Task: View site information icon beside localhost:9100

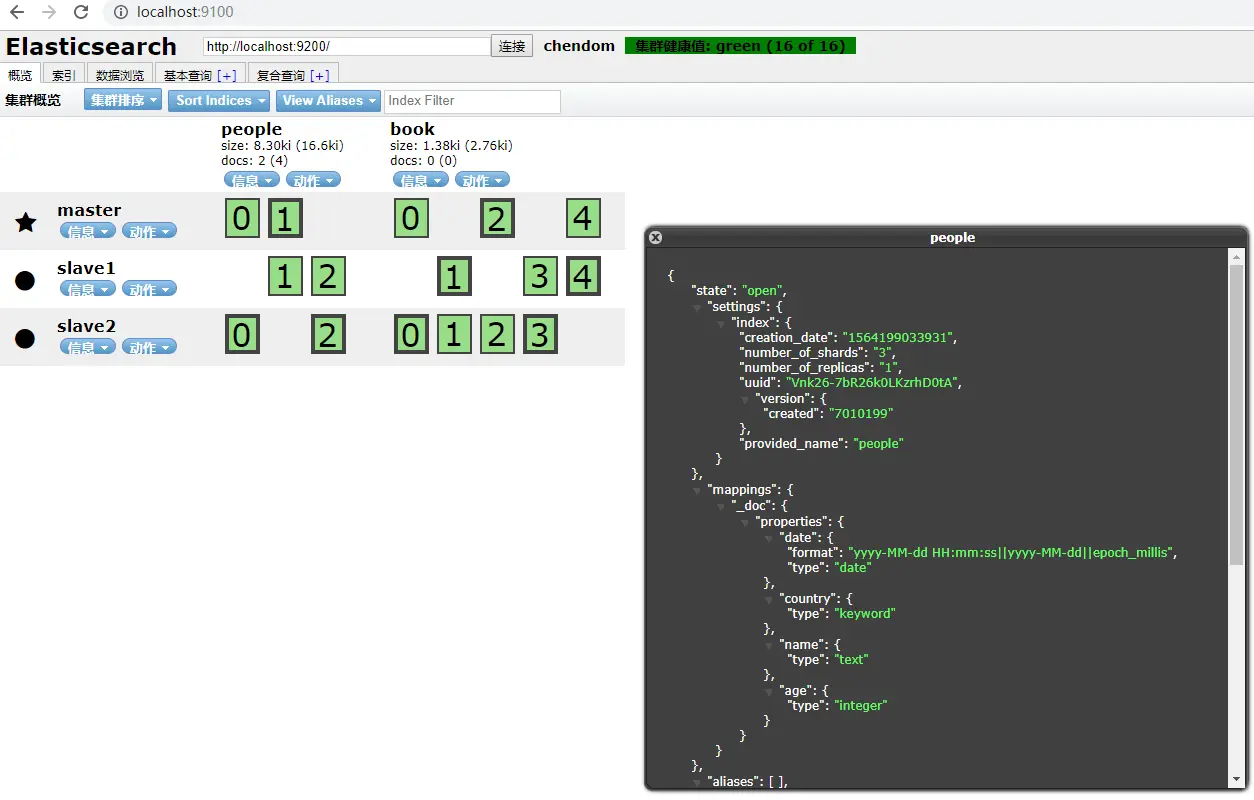Action: click(x=120, y=12)
